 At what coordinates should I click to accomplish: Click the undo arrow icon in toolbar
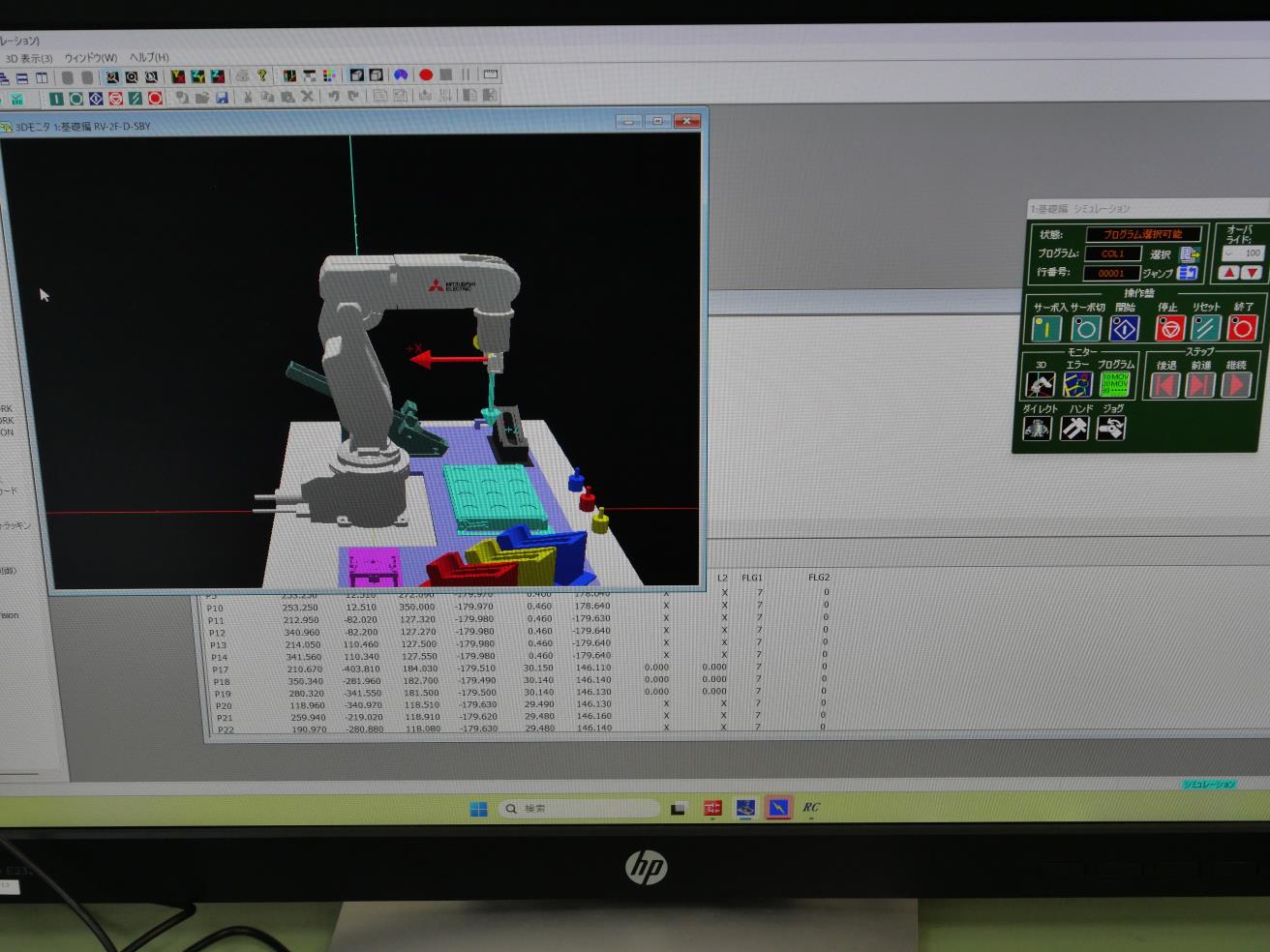(x=333, y=96)
